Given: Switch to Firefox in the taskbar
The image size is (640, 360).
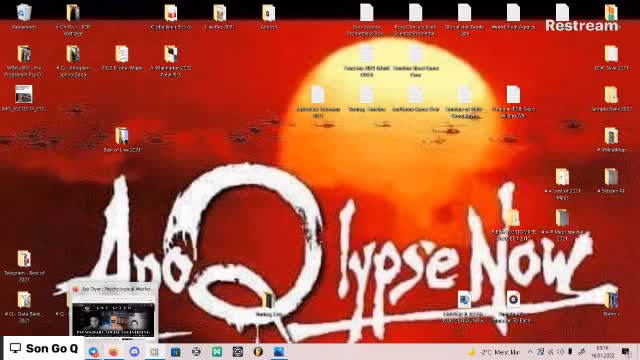Looking at the screenshot, I should coord(114,351).
